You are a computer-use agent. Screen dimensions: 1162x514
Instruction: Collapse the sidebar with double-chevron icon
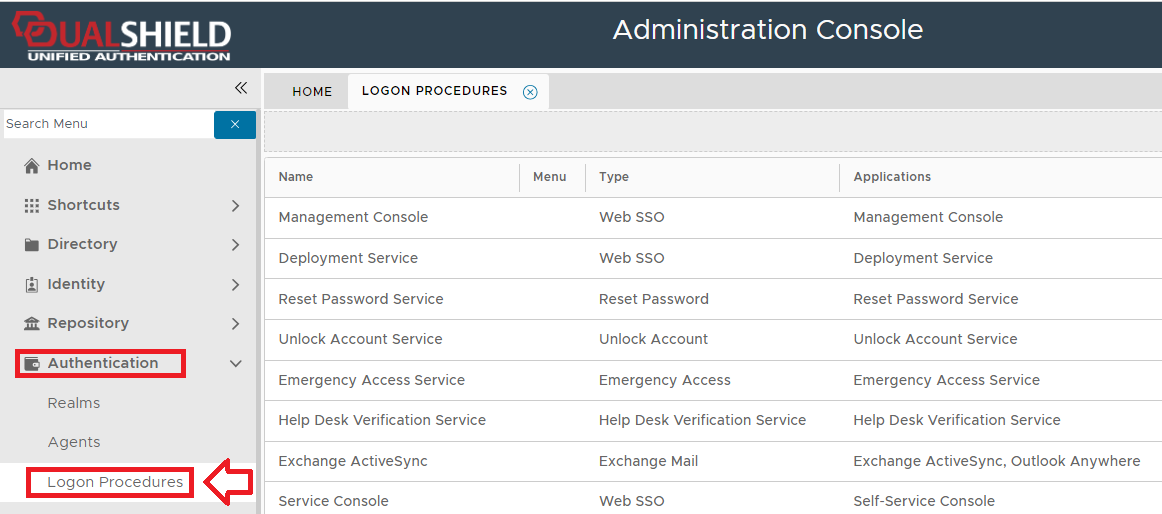tap(240, 88)
